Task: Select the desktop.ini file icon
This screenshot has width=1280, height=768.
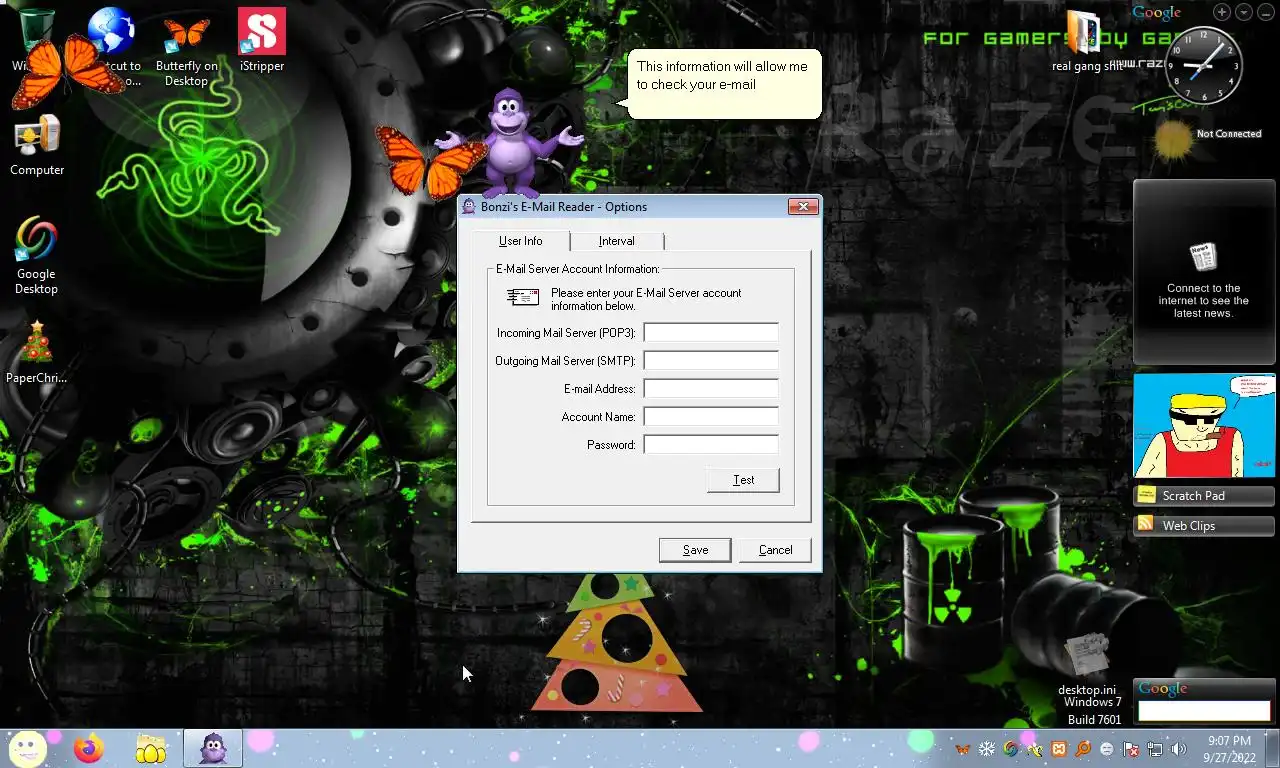Action: tap(1087, 665)
